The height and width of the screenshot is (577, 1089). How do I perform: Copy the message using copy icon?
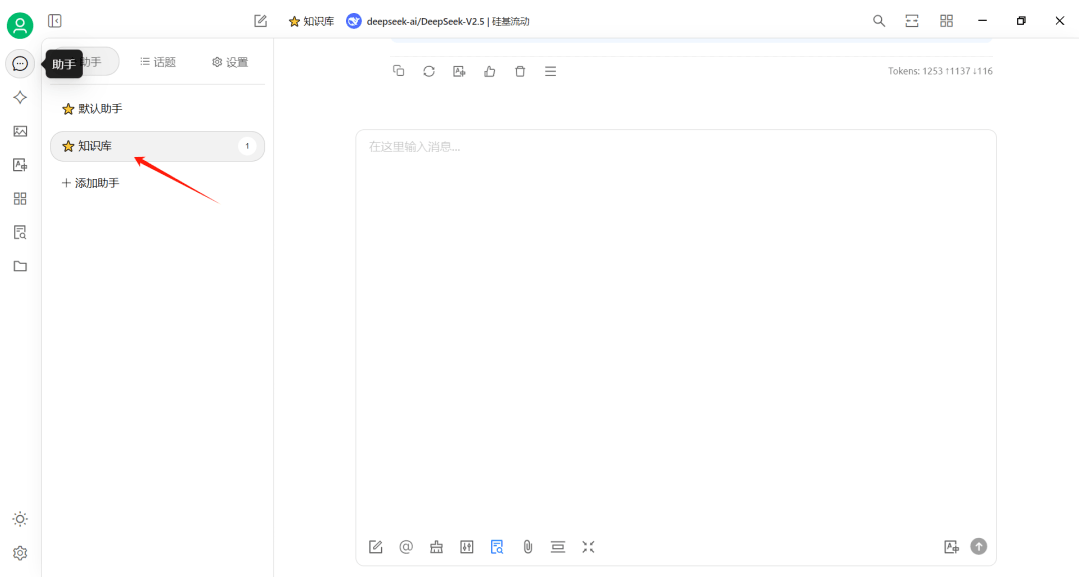pos(399,71)
